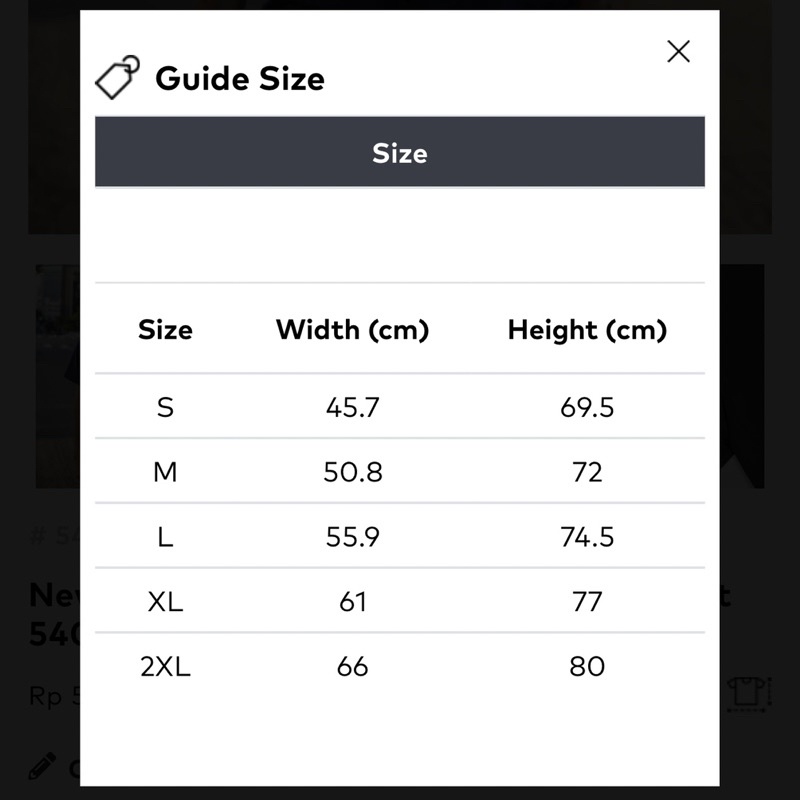
Task: Close the Guide Size popup
Action: coord(678,52)
